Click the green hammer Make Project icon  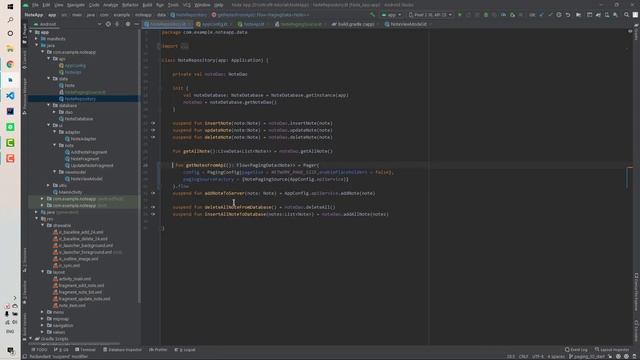(x=372, y=15)
